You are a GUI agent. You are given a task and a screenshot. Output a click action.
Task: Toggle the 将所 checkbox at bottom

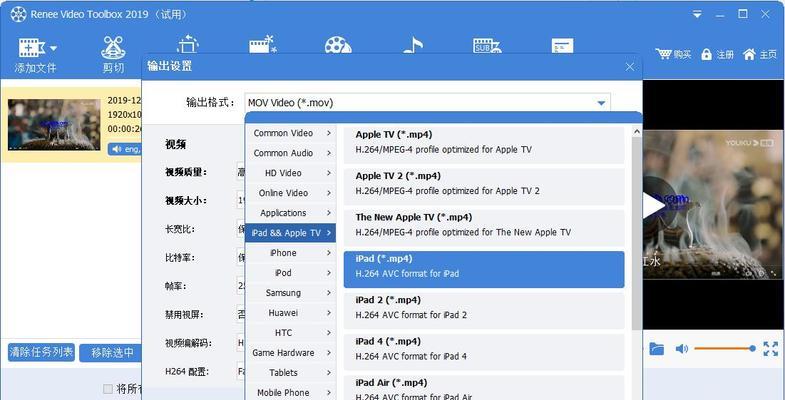click(x=108, y=388)
